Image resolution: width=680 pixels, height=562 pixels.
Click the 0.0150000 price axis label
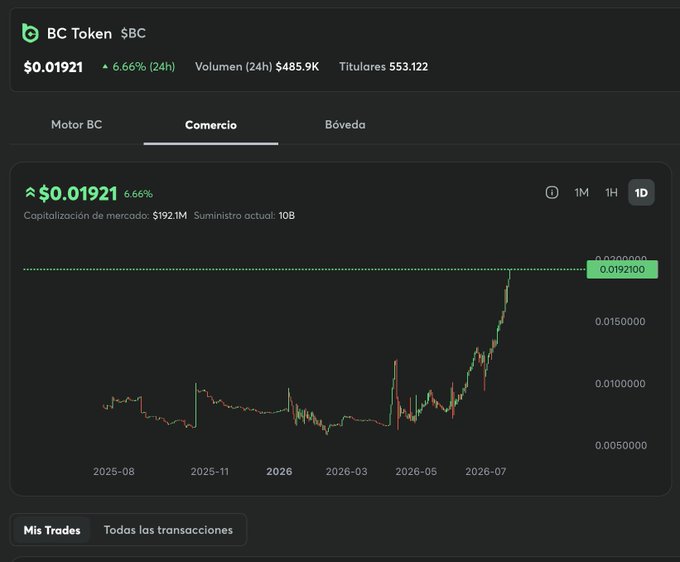620,322
